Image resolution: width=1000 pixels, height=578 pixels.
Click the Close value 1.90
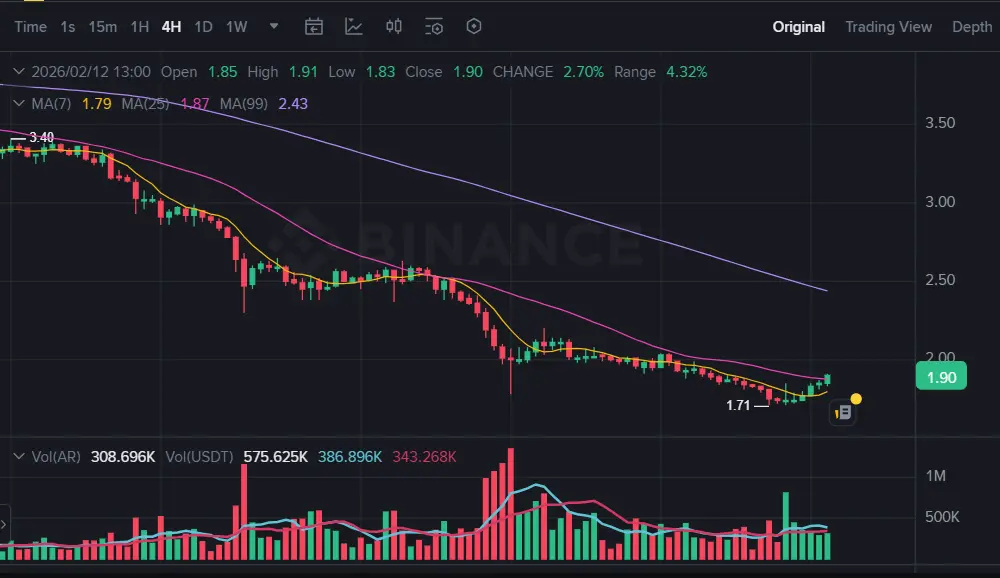[x=467, y=72]
